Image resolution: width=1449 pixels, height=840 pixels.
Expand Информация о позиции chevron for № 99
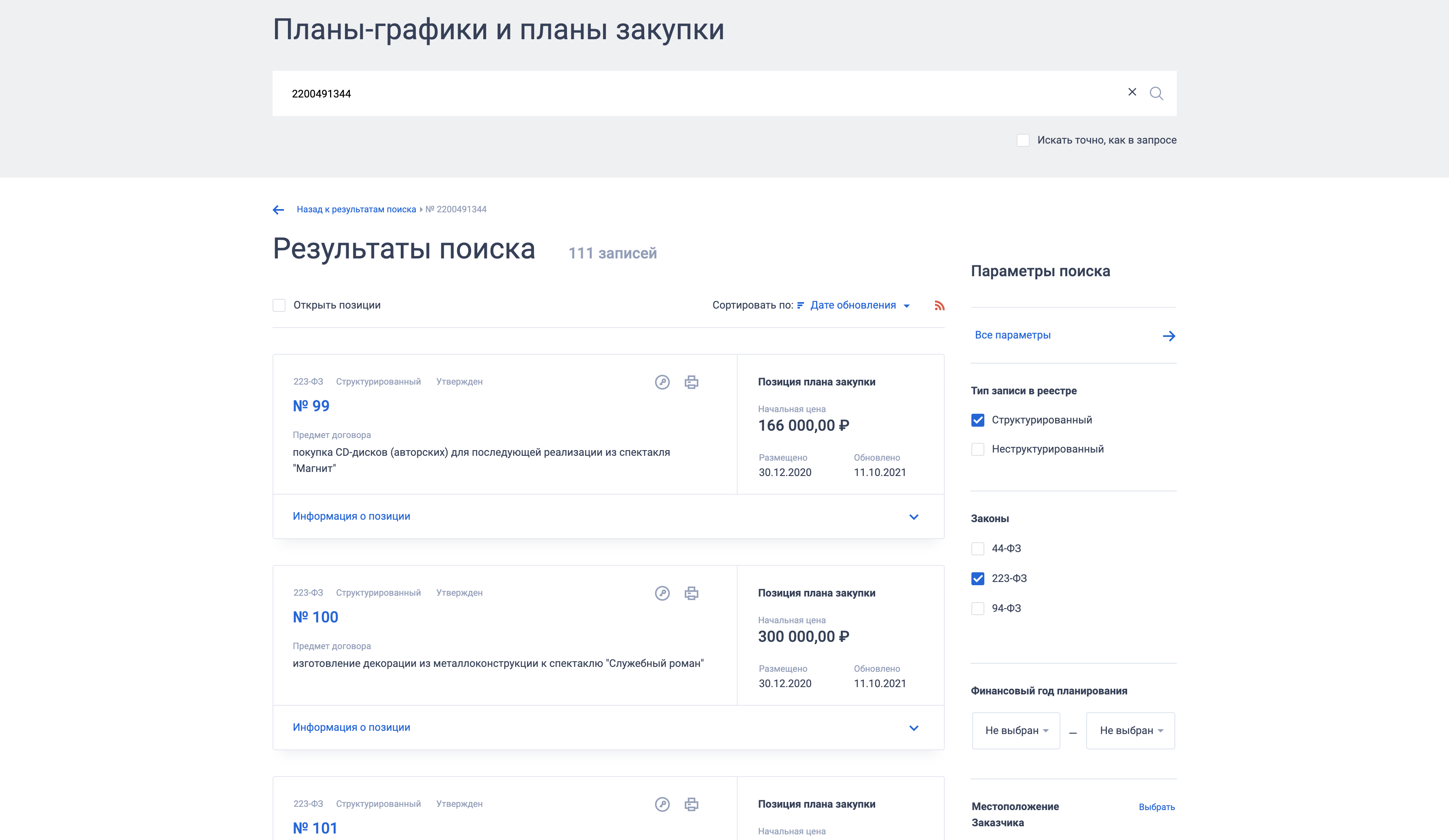click(914, 517)
